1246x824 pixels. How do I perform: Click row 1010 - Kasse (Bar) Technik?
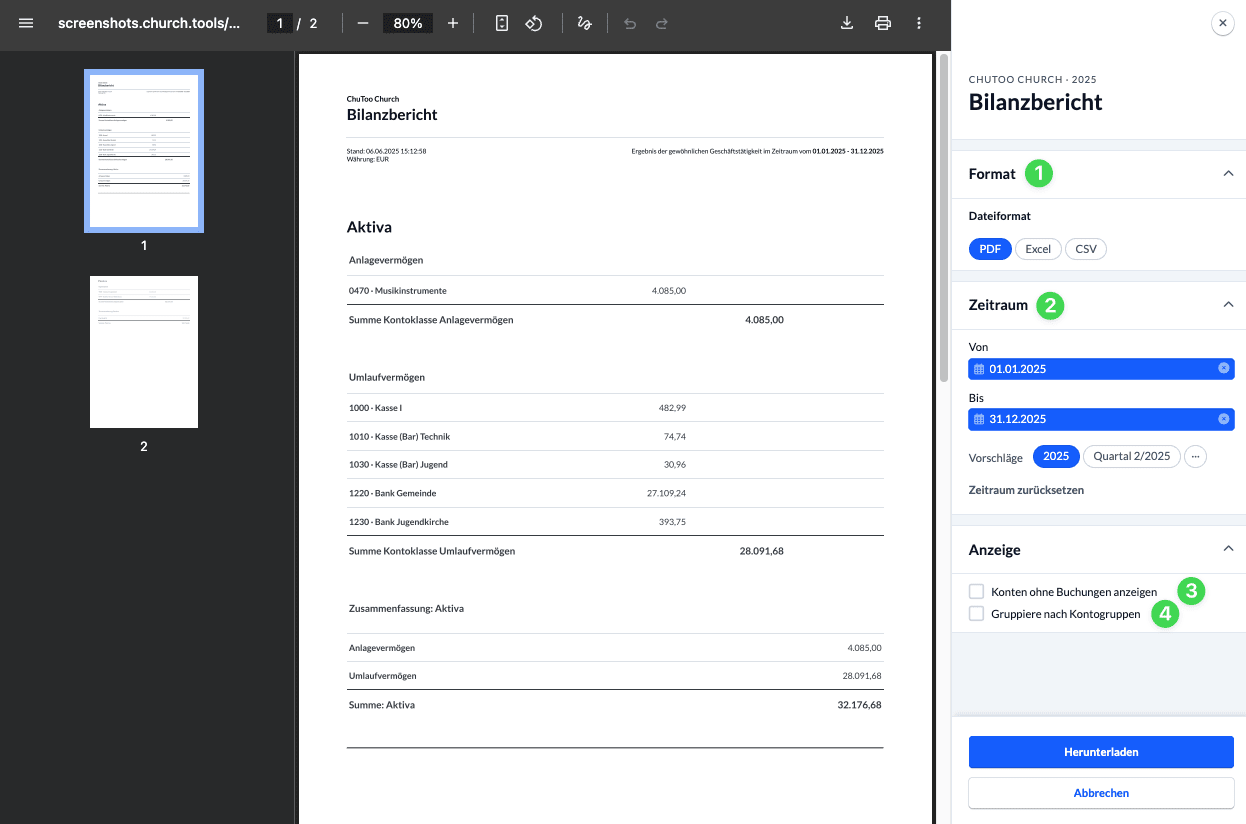click(615, 436)
